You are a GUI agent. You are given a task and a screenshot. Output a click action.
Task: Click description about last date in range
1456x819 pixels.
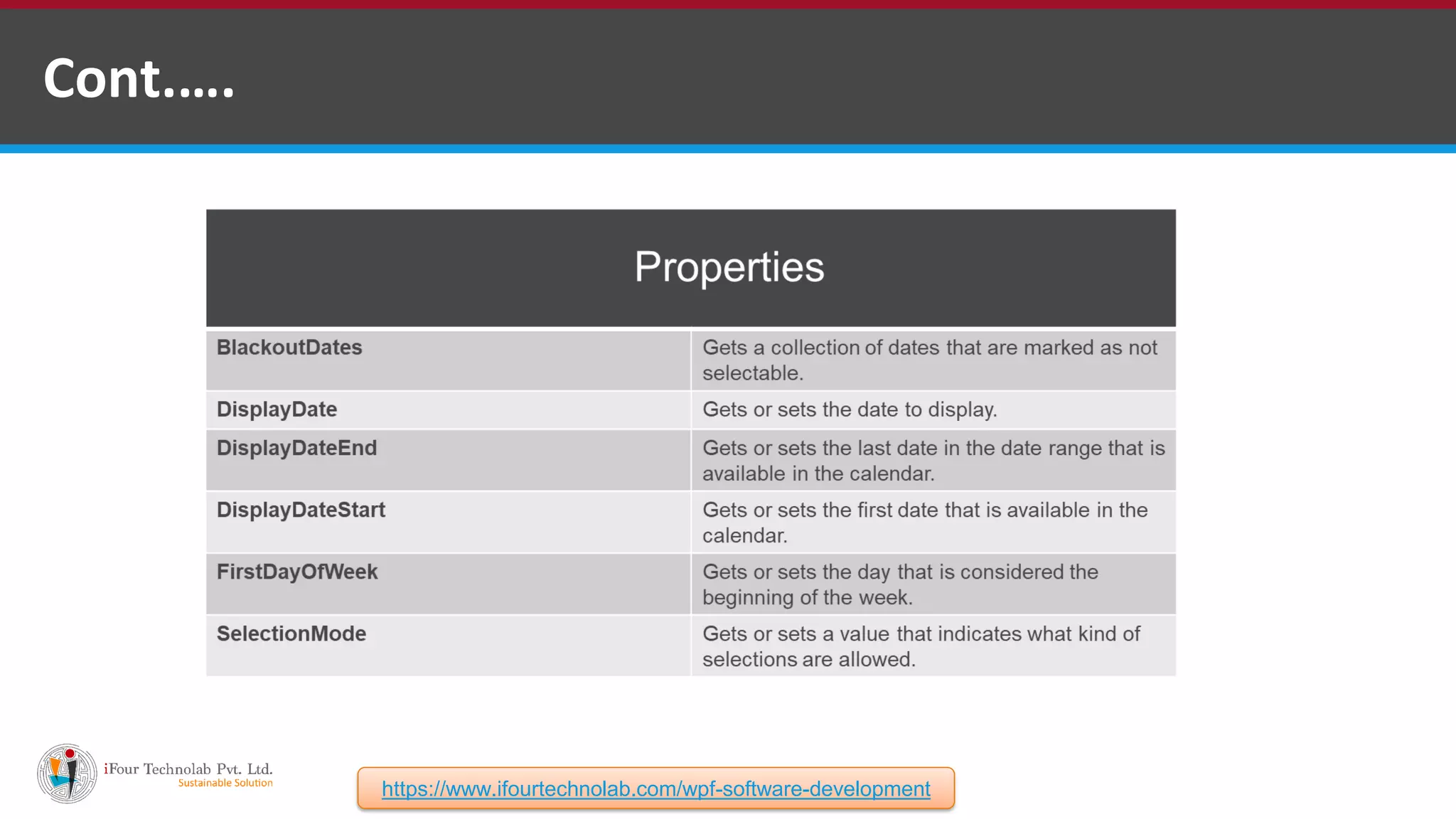933,460
